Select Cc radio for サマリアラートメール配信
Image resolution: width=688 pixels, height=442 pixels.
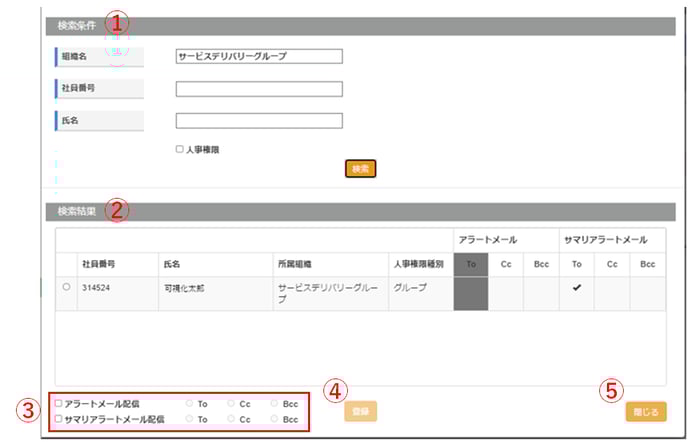click(231, 419)
